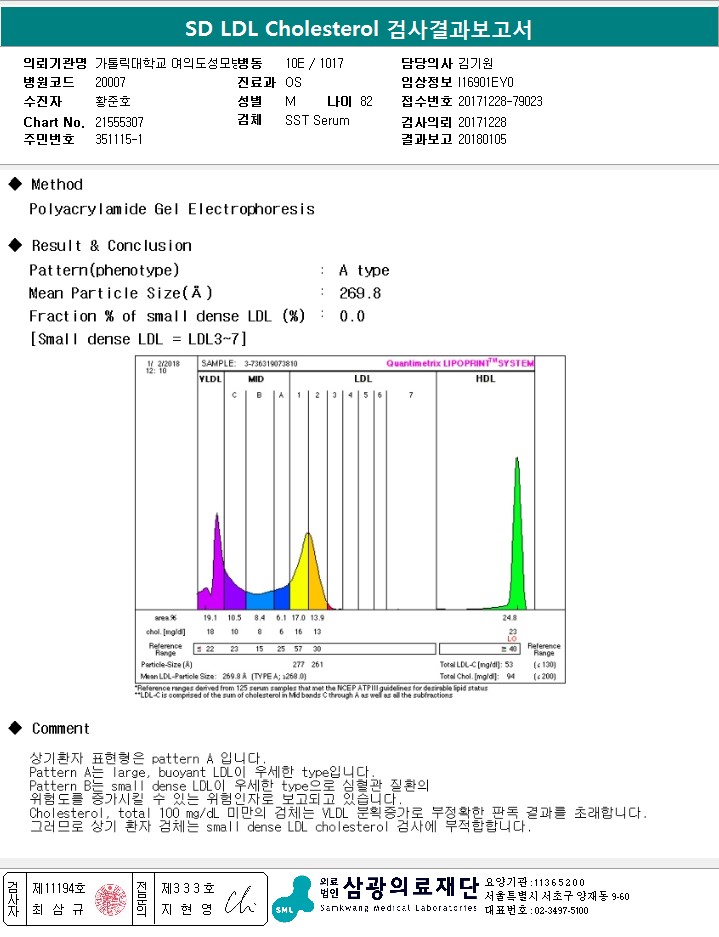Click the diamond bullet before Comment
719x937 pixels.
pyautogui.click(x=16, y=728)
